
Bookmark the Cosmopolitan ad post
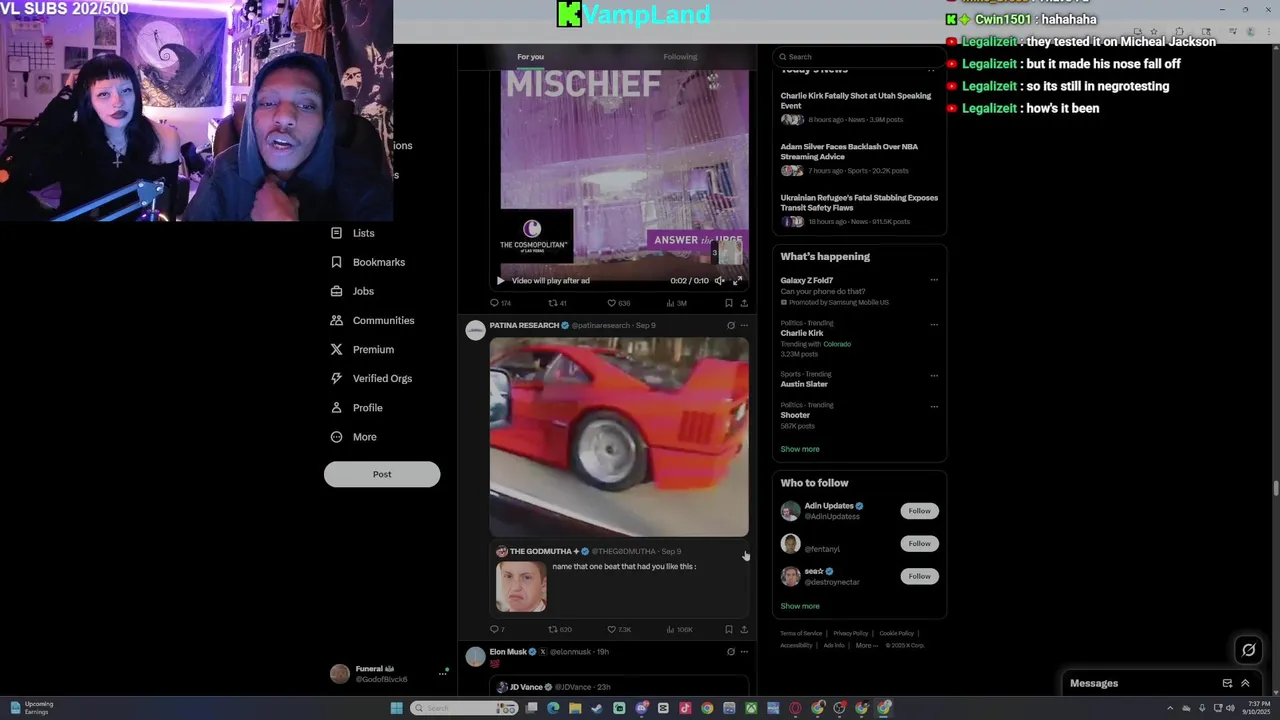(729, 303)
